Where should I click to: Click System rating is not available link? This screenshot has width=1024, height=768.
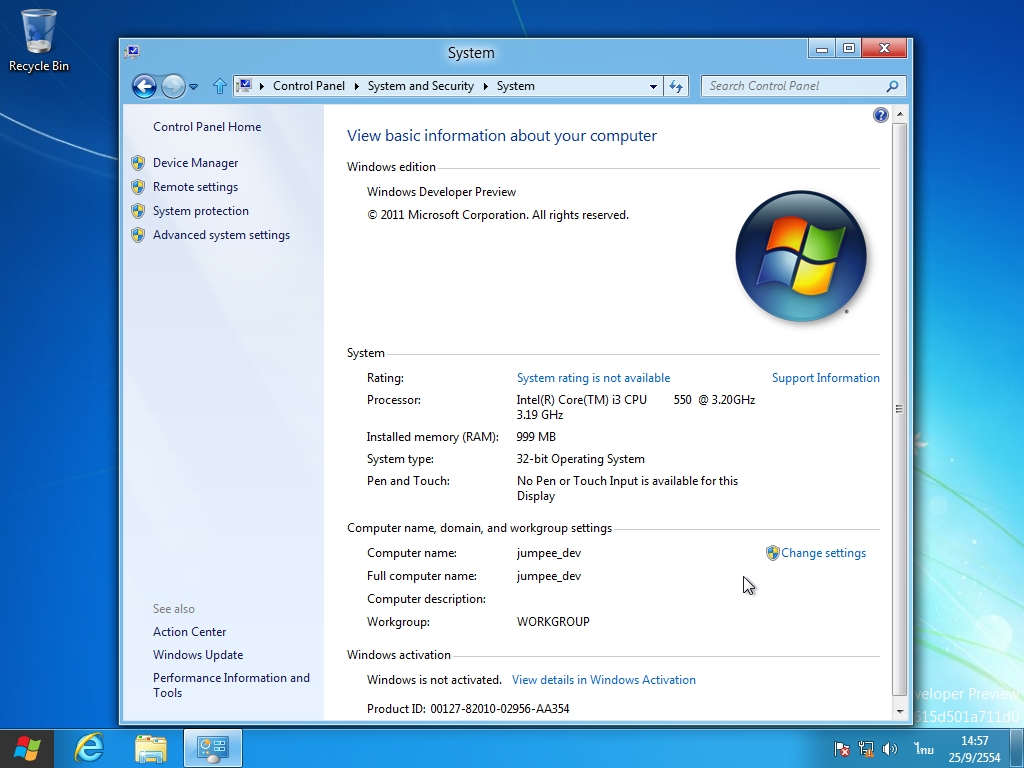point(593,378)
